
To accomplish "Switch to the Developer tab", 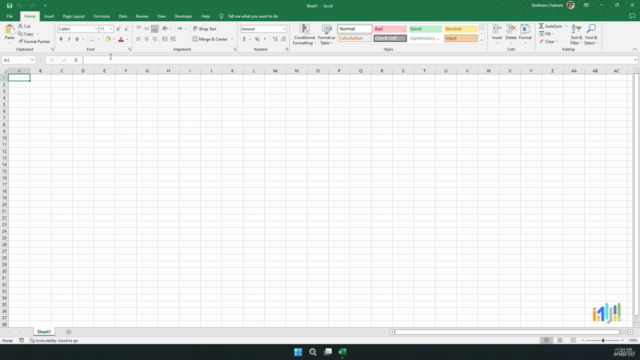I will coord(183,16).
